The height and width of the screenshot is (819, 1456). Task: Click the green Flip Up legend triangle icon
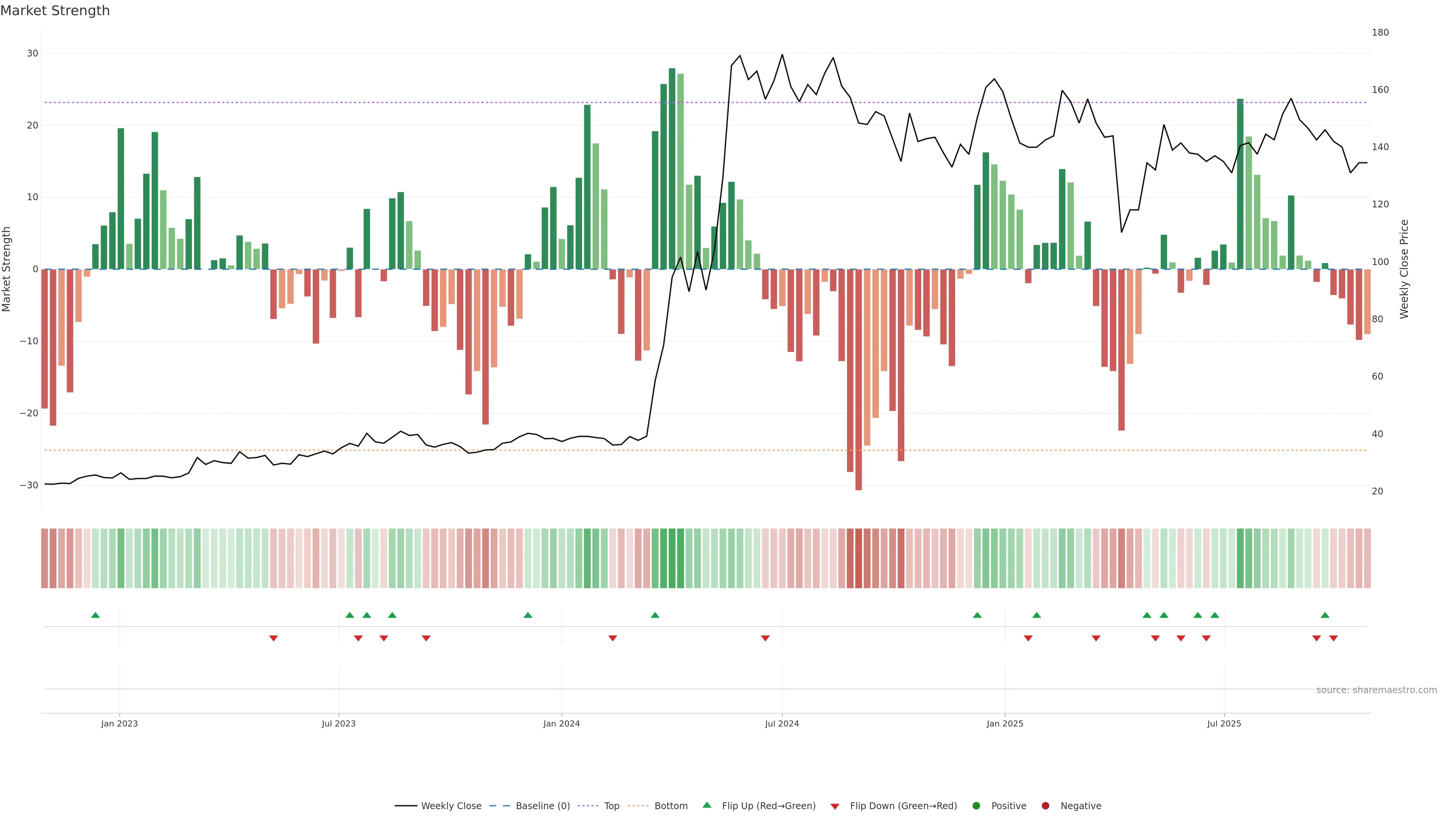tap(706, 805)
